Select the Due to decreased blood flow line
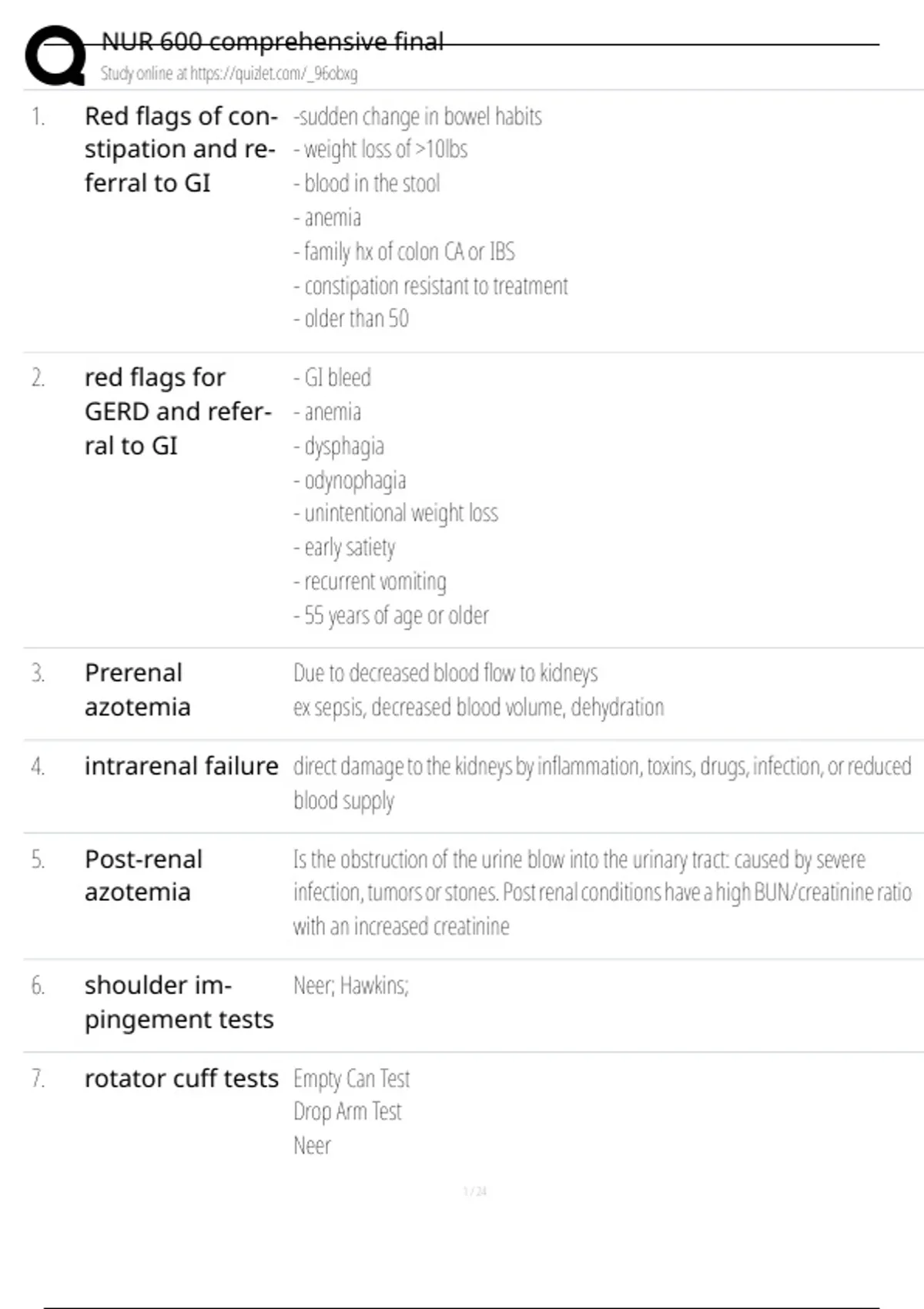 tap(445, 673)
